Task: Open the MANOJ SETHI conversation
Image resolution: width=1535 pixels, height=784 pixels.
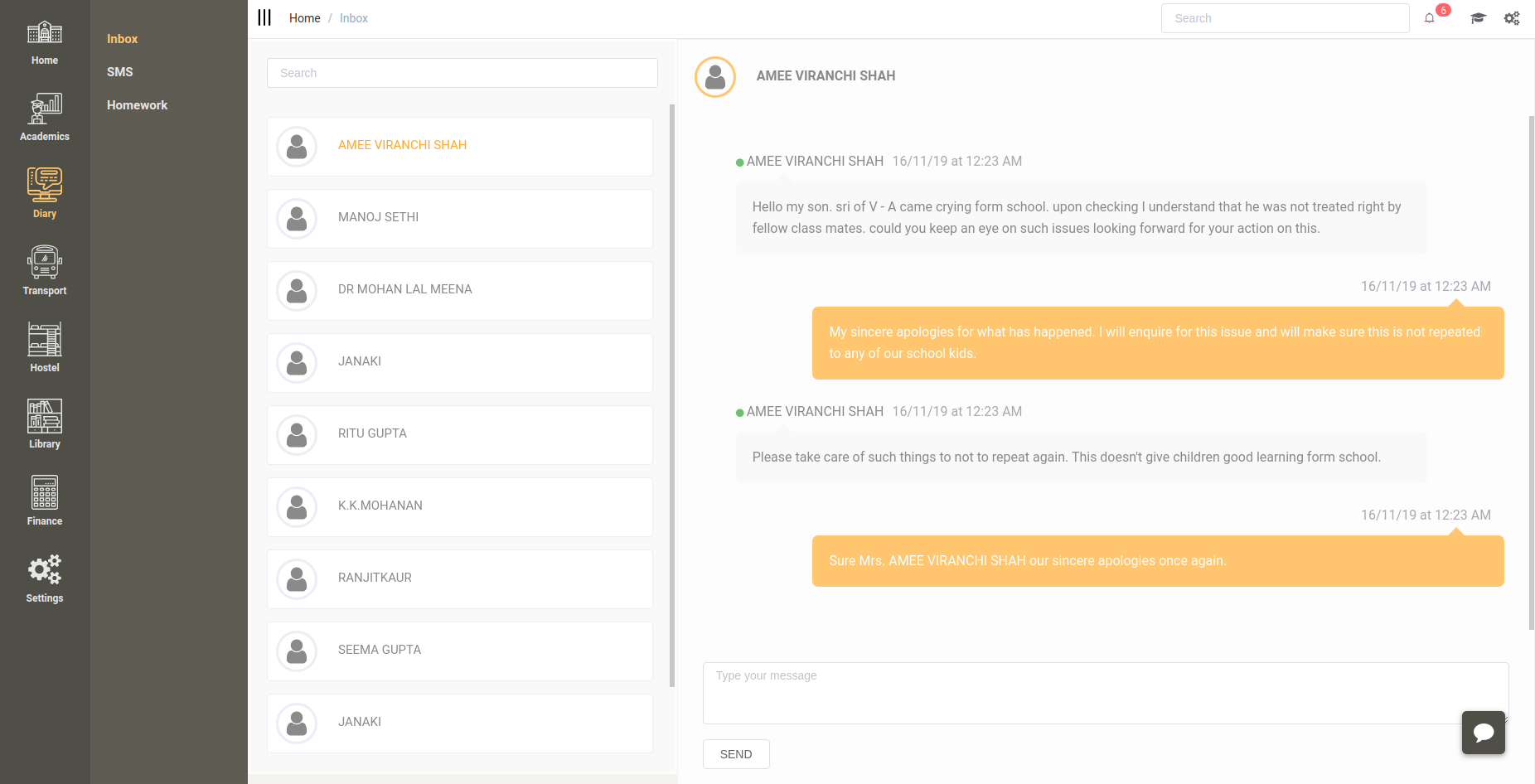Action: coord(460,218)
